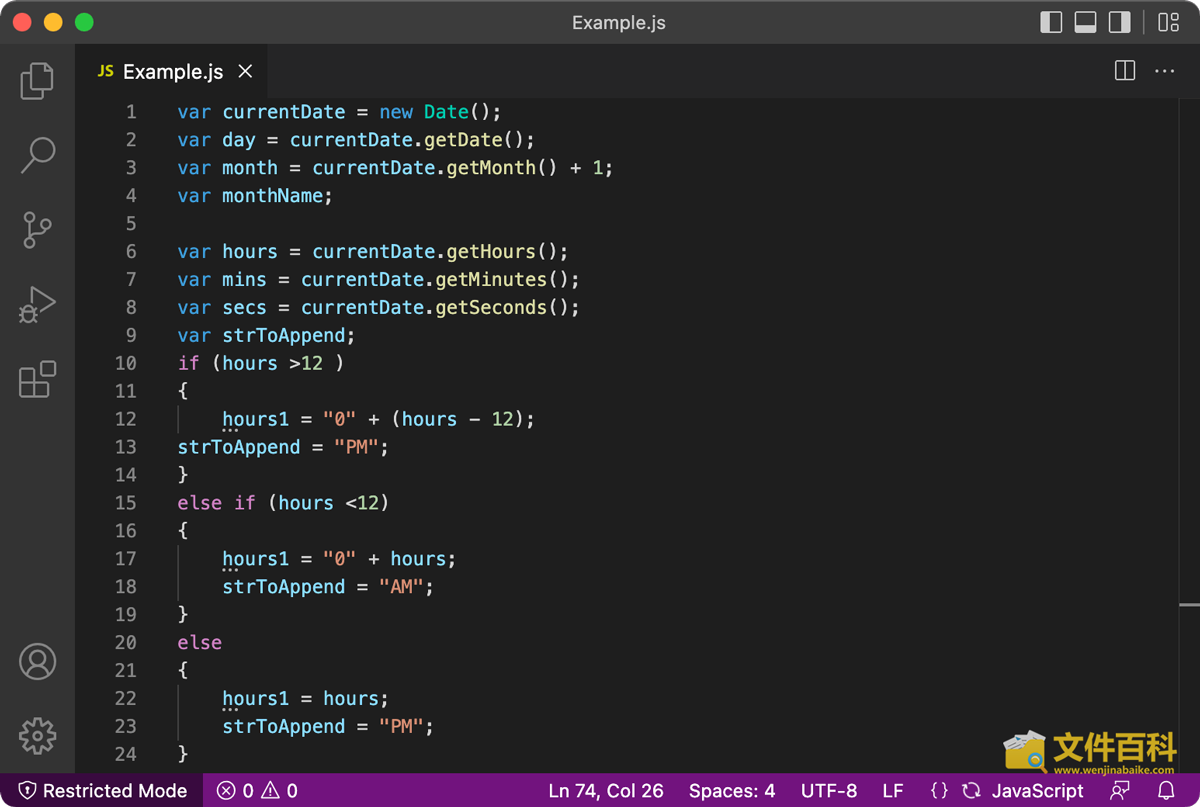Open the editor More Actions menu
Viewport: 1200px width, 807px height.
pyautogui.click(x=1165, y=71)
